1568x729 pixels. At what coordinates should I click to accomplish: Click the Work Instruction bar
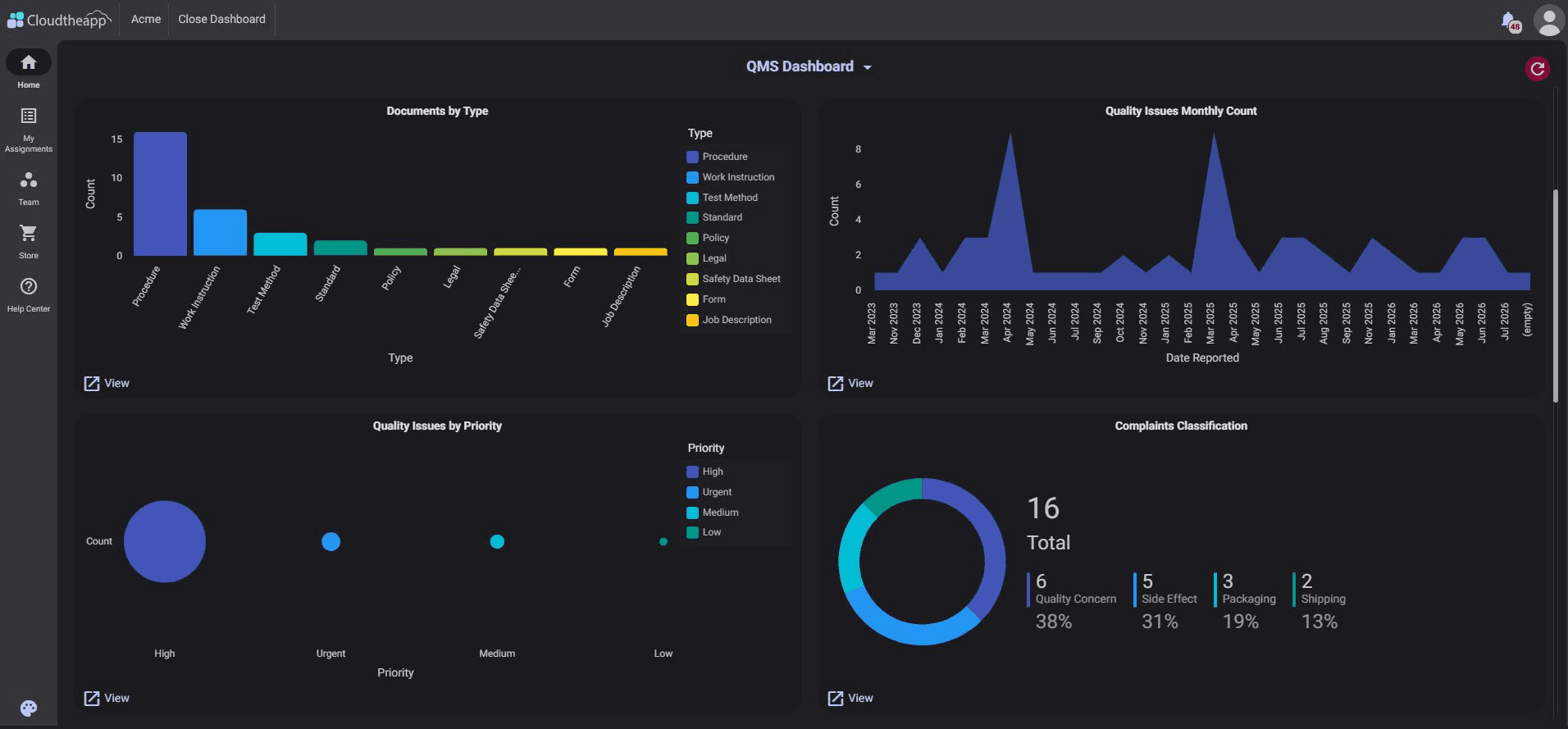(x=220, y=232)
